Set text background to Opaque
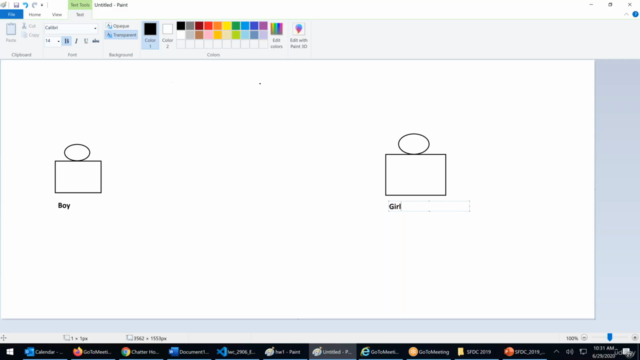640x360 pixels. tap(118, 26)
